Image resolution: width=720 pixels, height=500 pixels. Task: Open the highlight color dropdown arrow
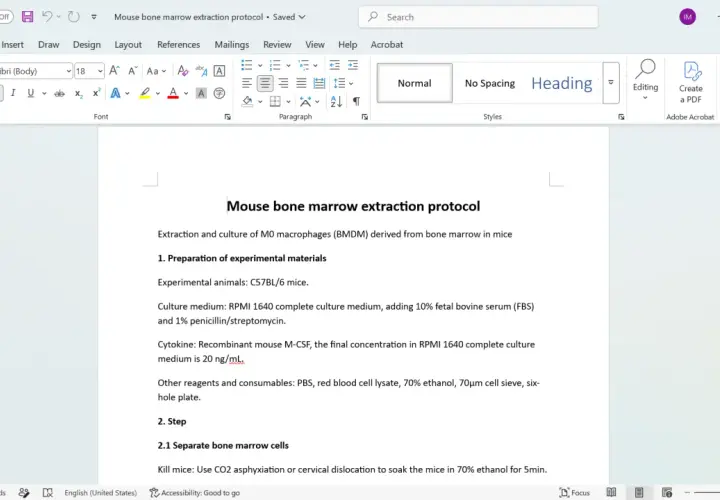point(158,94)
